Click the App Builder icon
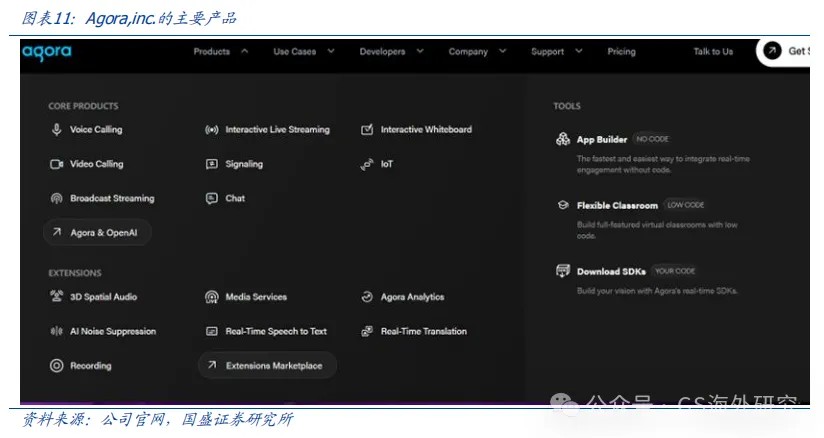Image resolution: width=824 pixels, height=438 pixels. tap(563, 139)
